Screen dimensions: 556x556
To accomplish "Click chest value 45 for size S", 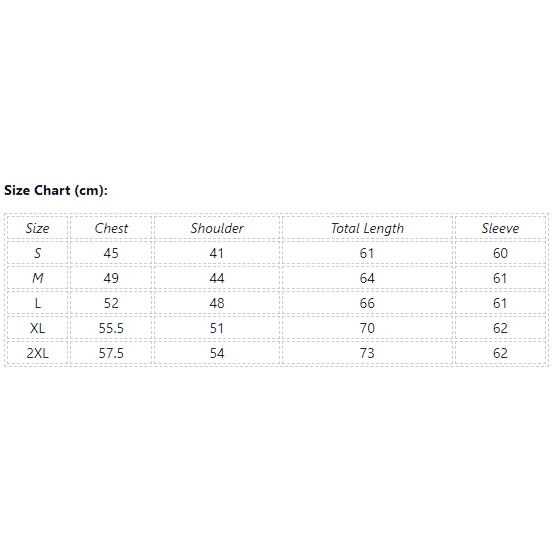I will point(111,253).
